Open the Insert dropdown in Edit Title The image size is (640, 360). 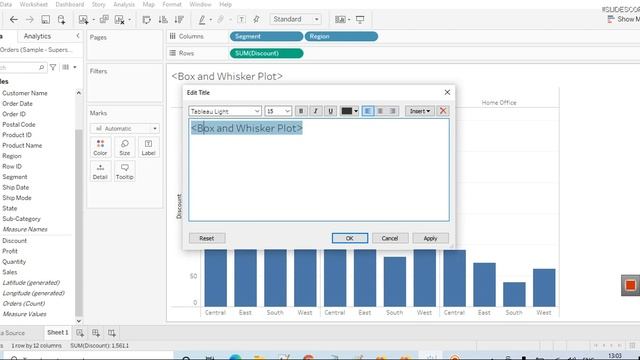pyautogui.click(x=420, y=111)
